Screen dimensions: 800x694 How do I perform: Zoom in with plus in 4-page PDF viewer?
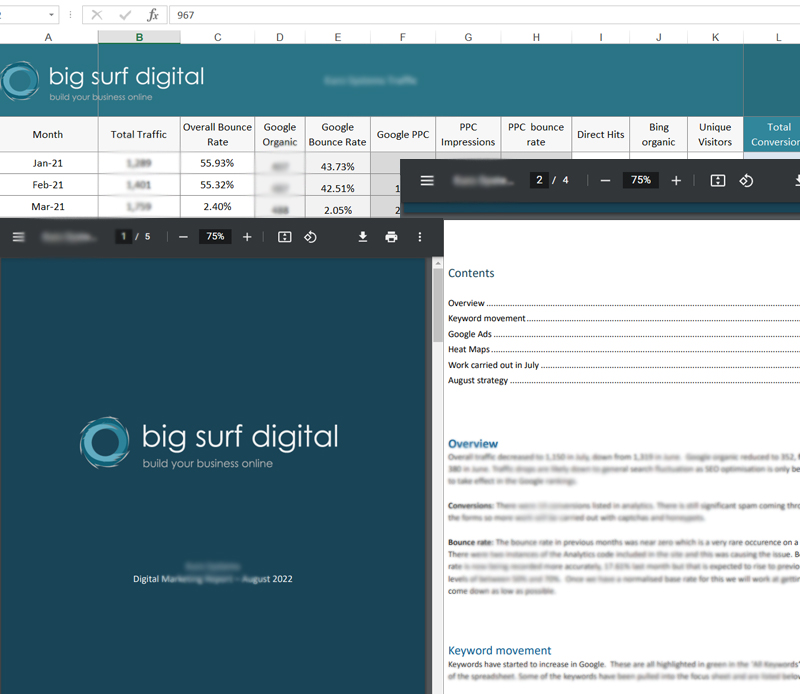676,181
